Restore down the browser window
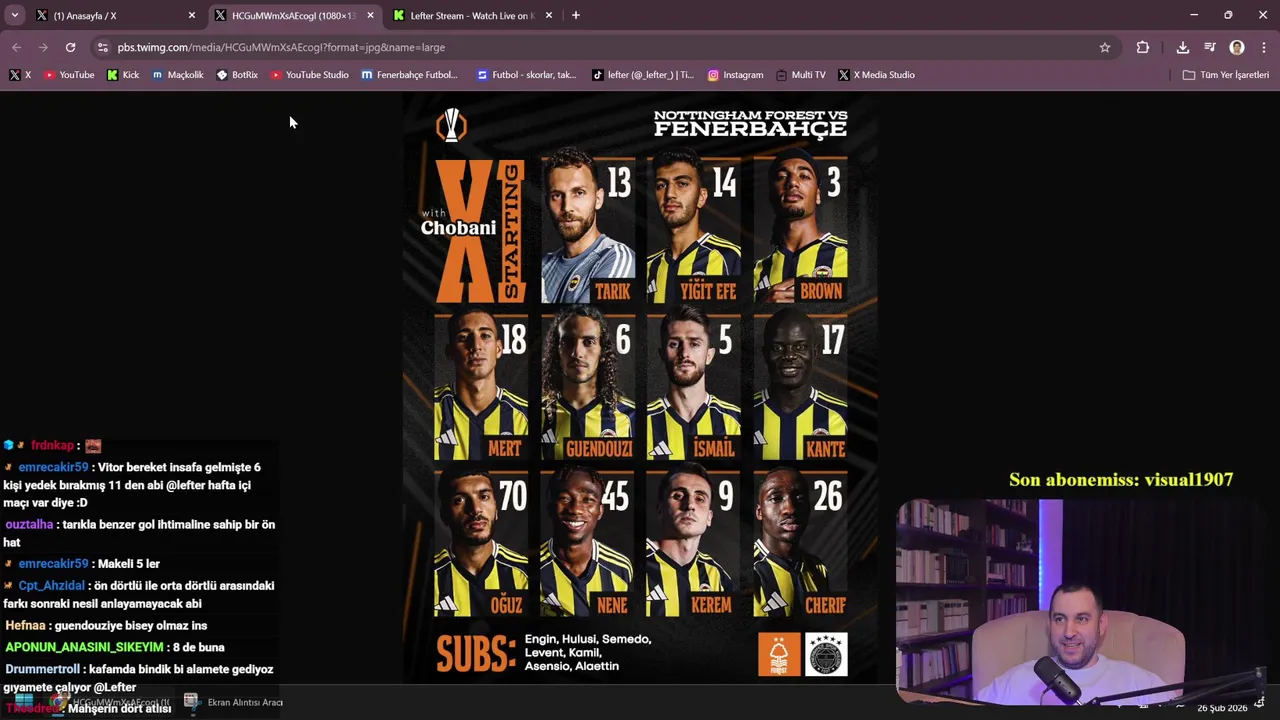1280x720 pixels. click(1228, 15)
